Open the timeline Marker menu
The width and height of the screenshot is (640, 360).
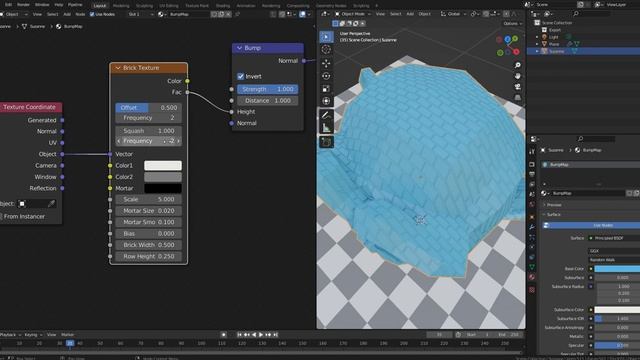[x=68, y=335]
